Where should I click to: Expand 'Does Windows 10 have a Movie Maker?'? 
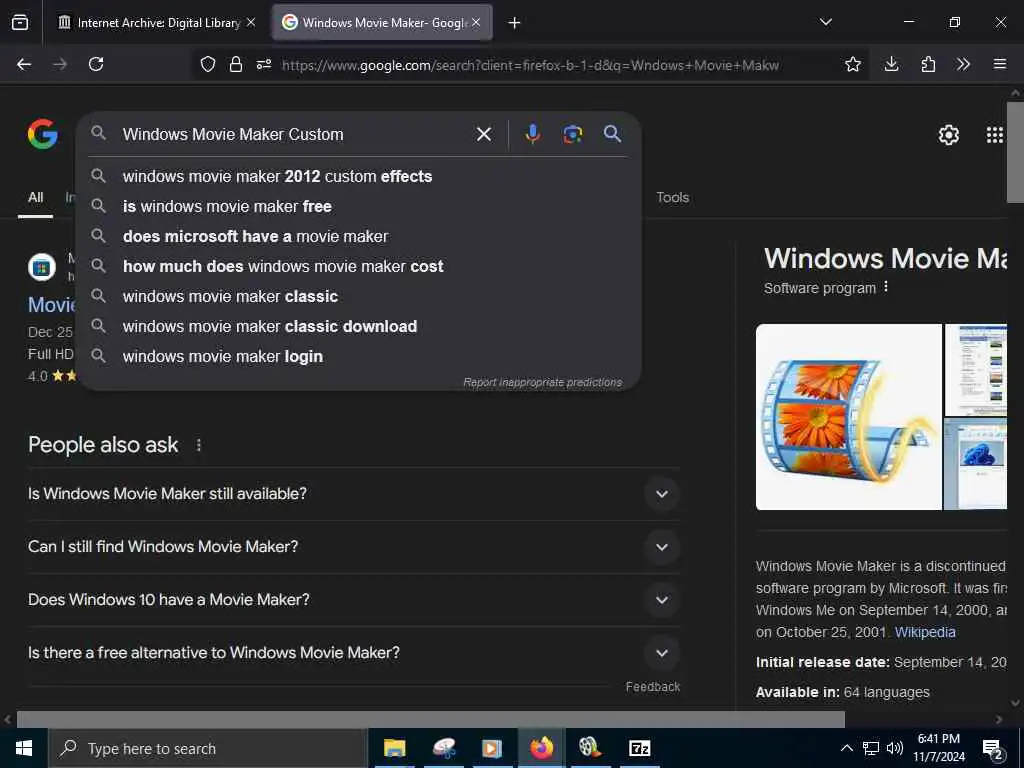click(354, 600)
